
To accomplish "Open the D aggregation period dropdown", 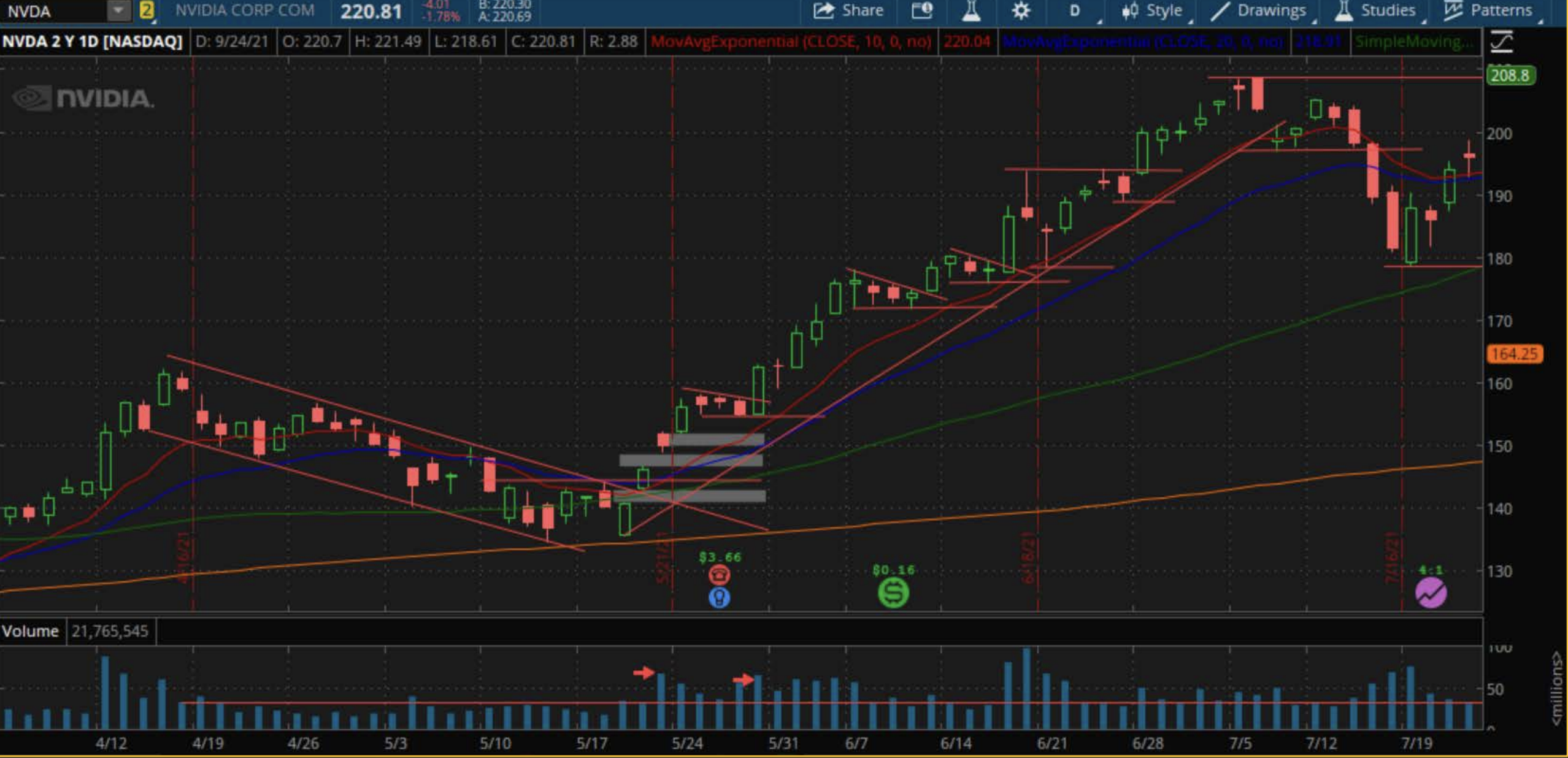I will click(x=1075, y=10).
